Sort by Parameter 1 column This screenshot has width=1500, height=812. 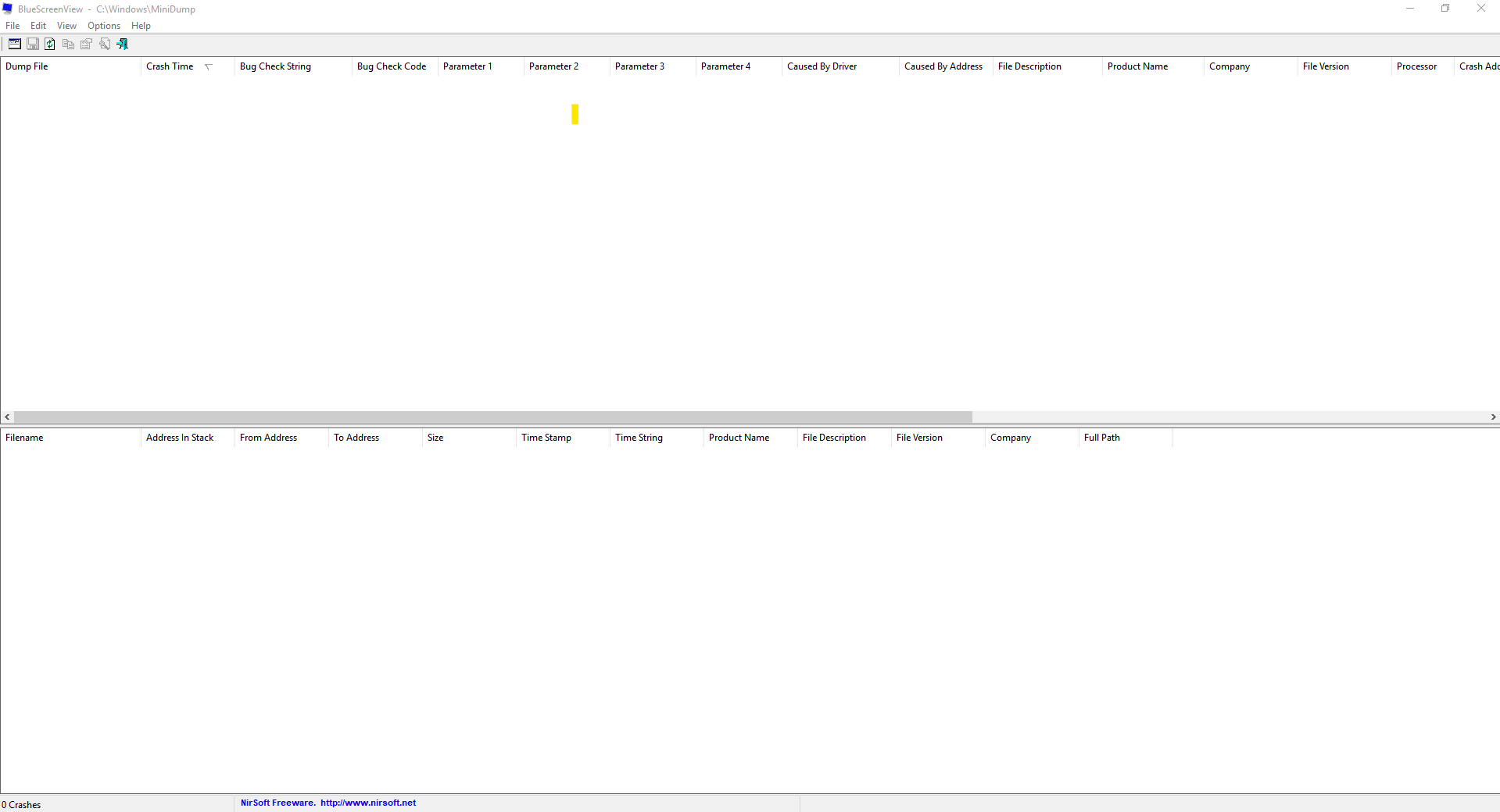(x=481, y=66)
